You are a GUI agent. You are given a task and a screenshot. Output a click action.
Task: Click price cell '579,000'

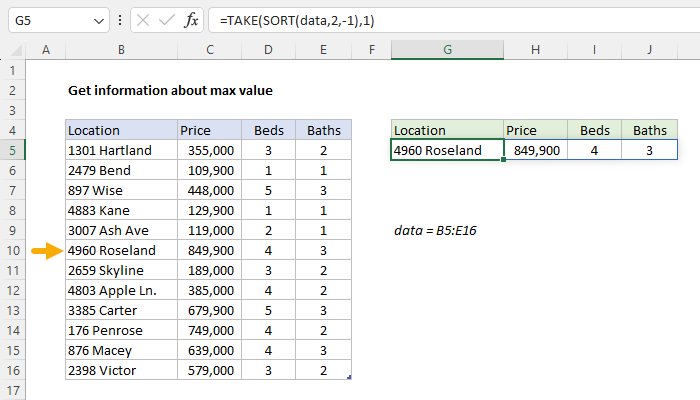209,370
